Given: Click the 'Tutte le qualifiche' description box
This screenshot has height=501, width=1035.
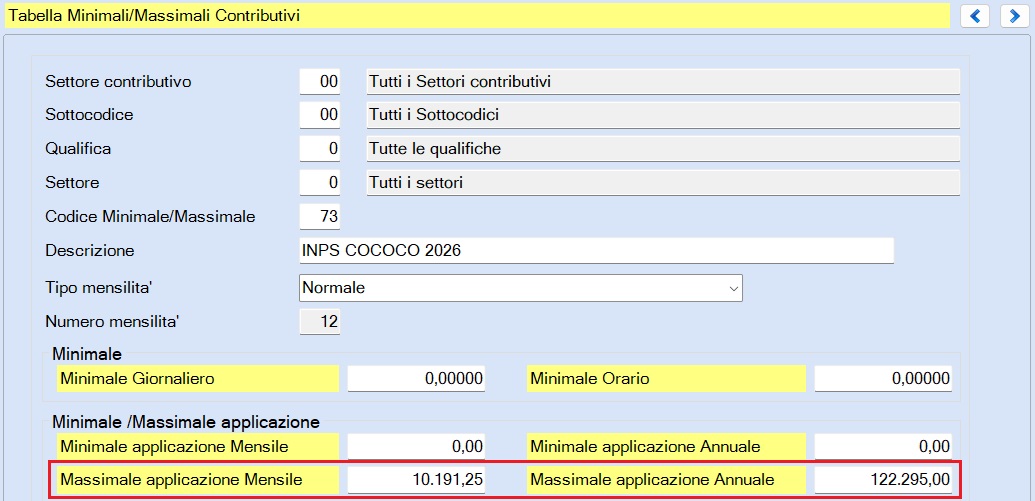Looking at the screenshot, I should click(663, 149).
